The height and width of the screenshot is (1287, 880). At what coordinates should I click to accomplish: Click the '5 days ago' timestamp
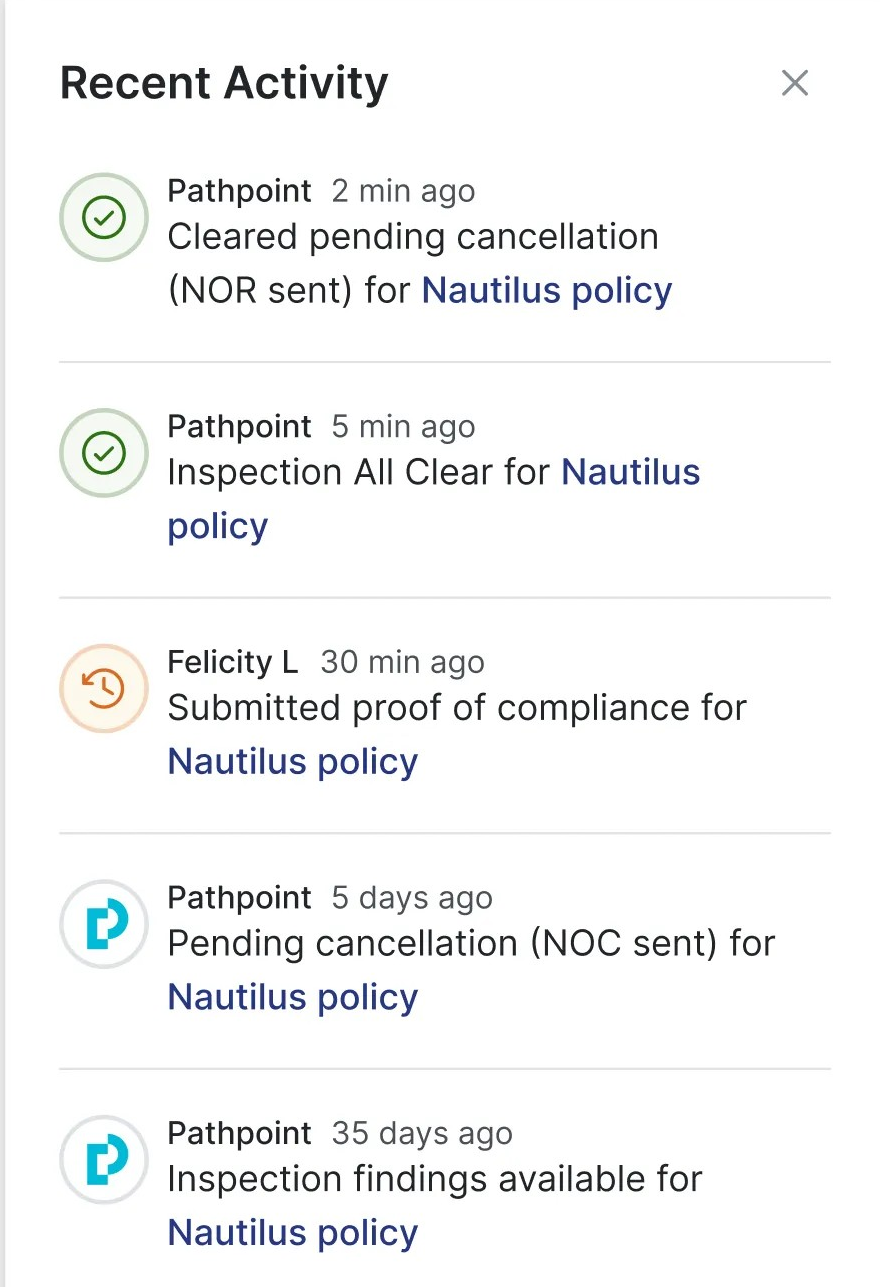coord(412,898)
